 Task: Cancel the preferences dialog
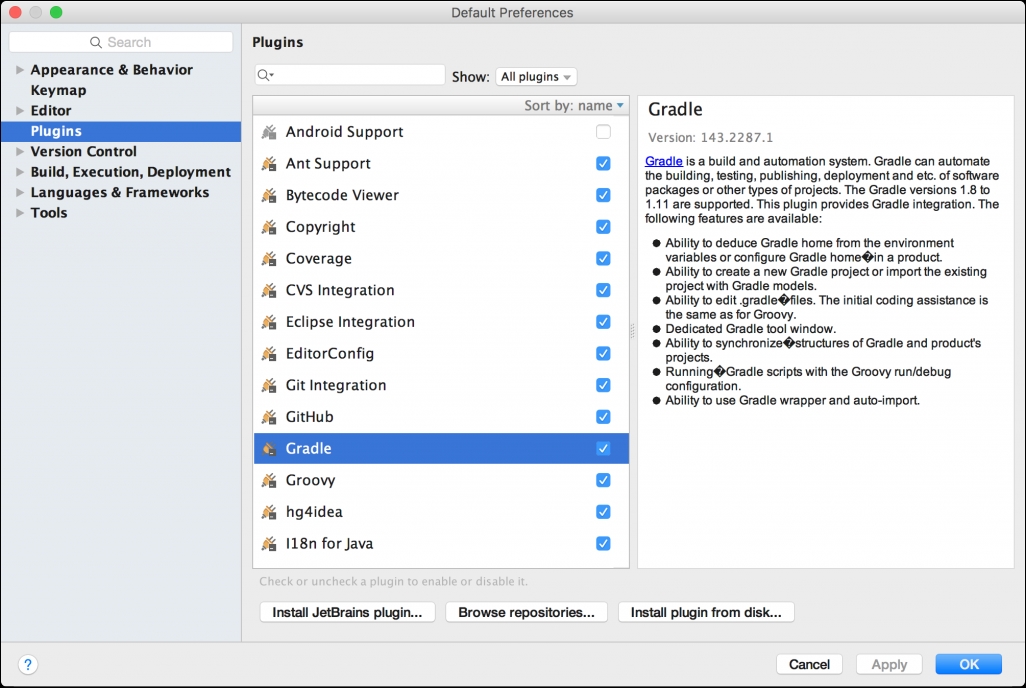[809, 664]
